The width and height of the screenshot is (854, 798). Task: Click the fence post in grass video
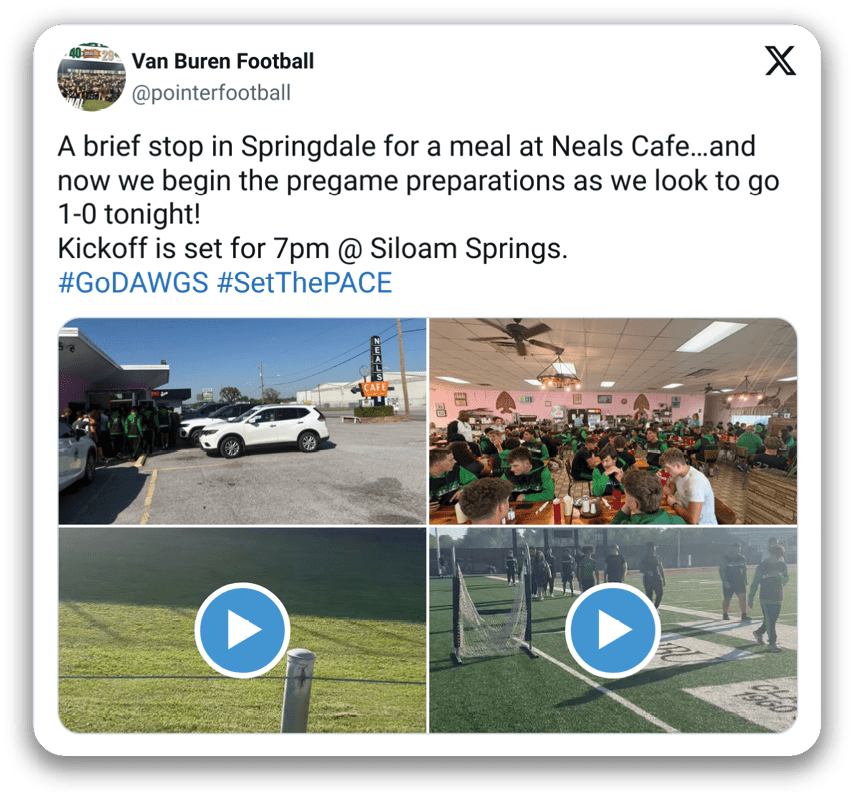297,690
